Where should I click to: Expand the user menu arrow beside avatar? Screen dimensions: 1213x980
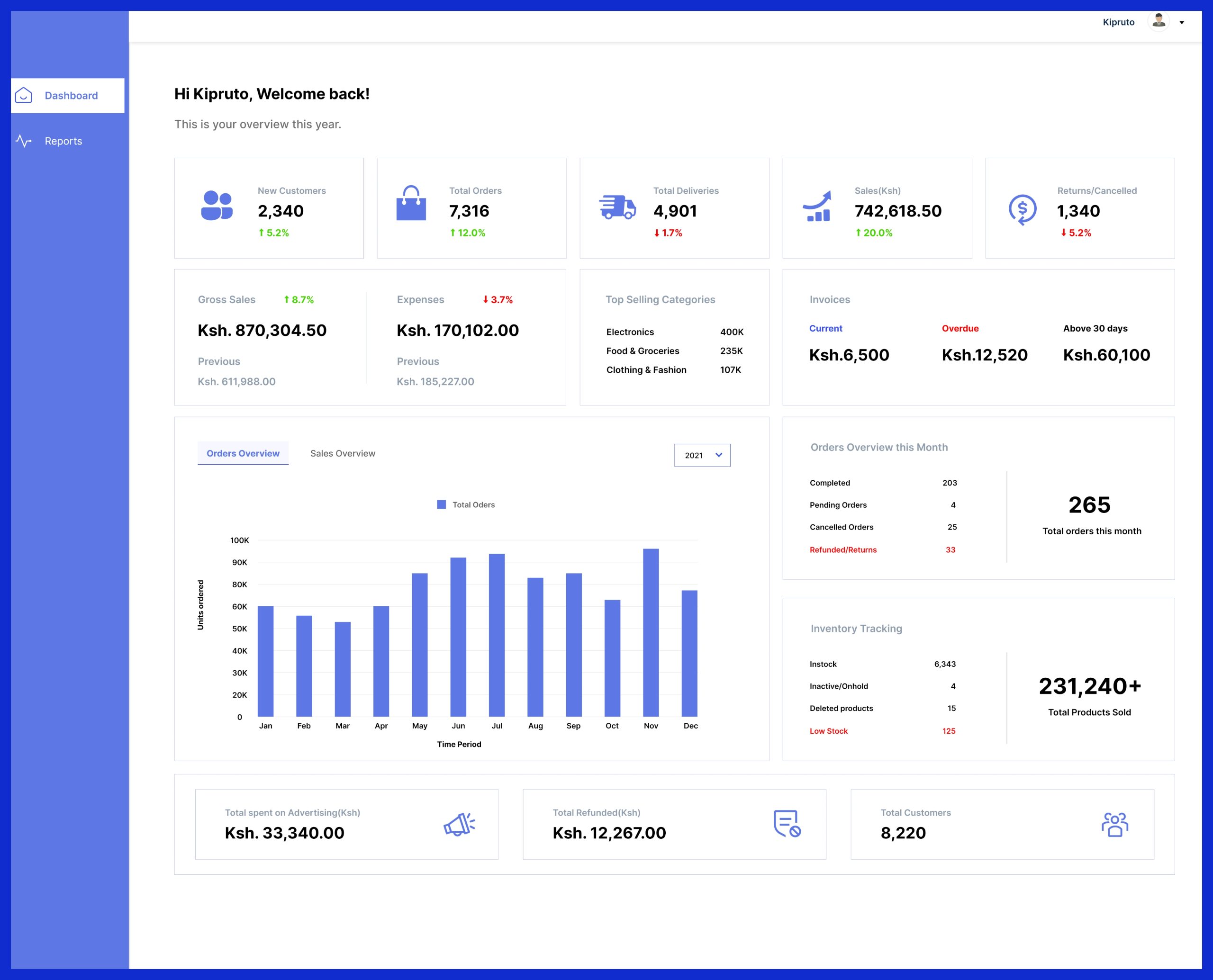[x=1181, y=23]
